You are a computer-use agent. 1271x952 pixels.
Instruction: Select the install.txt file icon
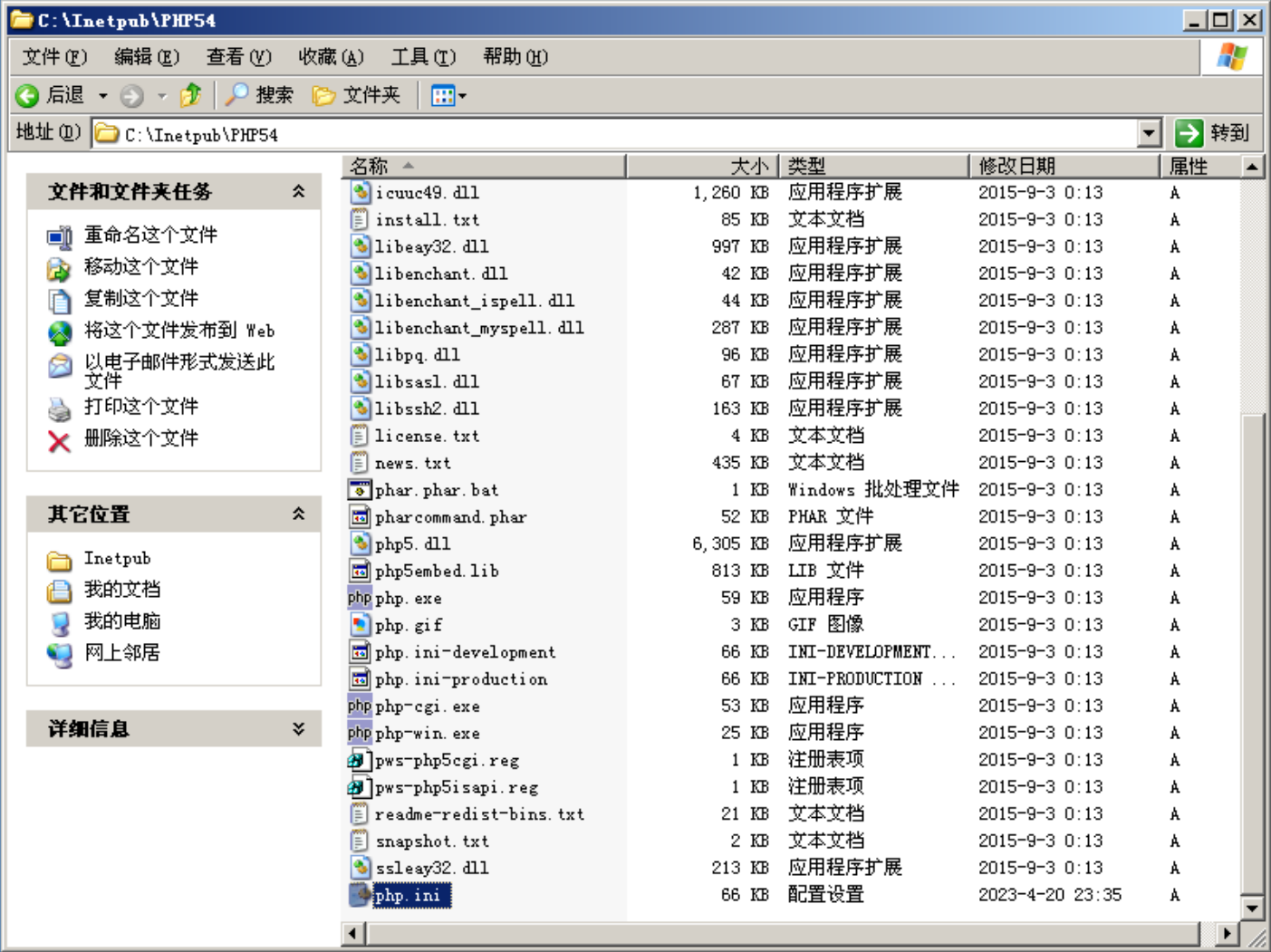pyautogui.click(x=360, y=219)
